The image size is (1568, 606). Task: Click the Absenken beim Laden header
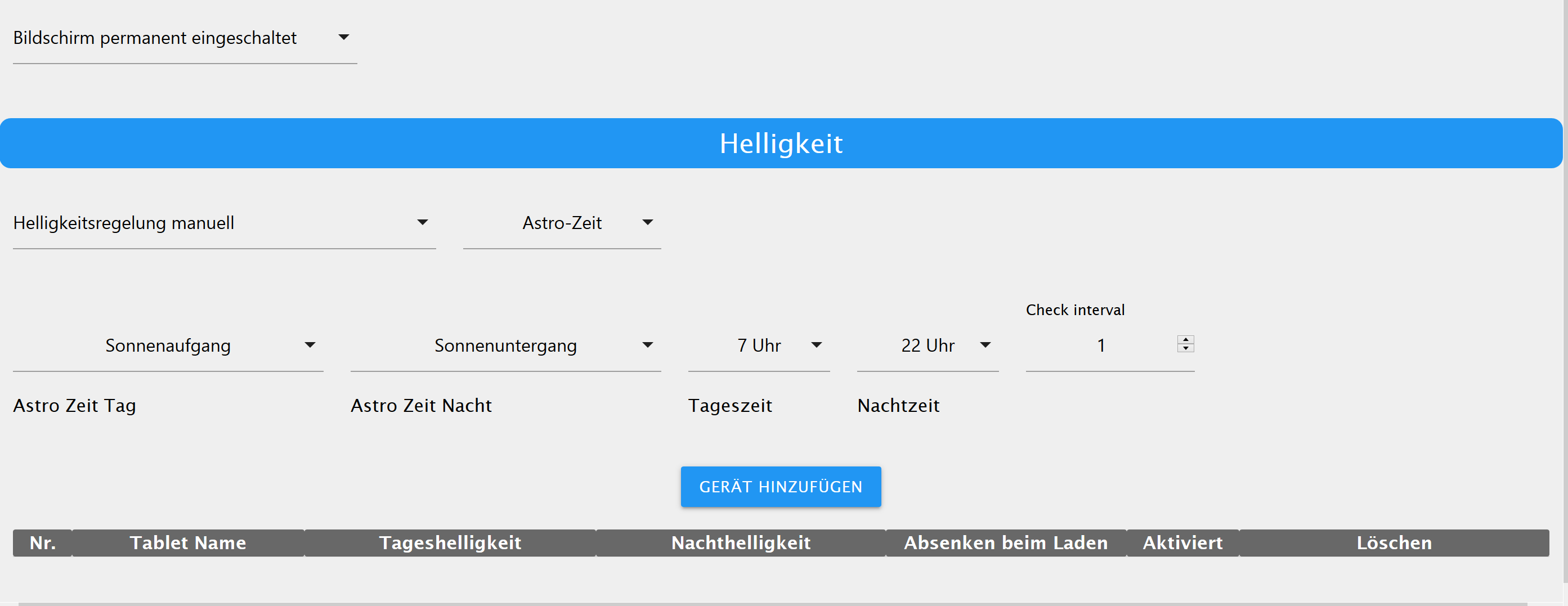[x=1006, y=543]
